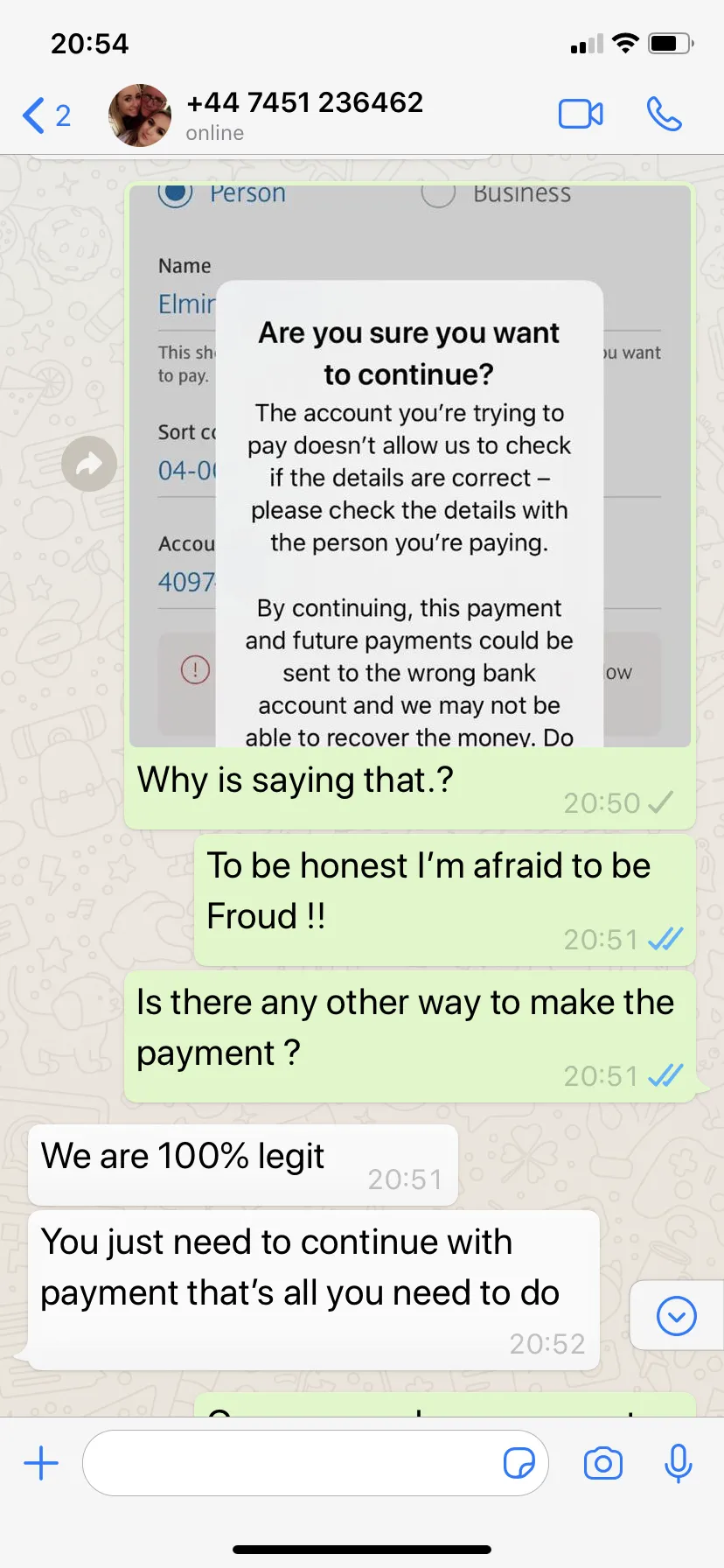Select the "We are 100% legit" message
The height and width of the screenshot is (1568, 724).
tap(243, 1165)
